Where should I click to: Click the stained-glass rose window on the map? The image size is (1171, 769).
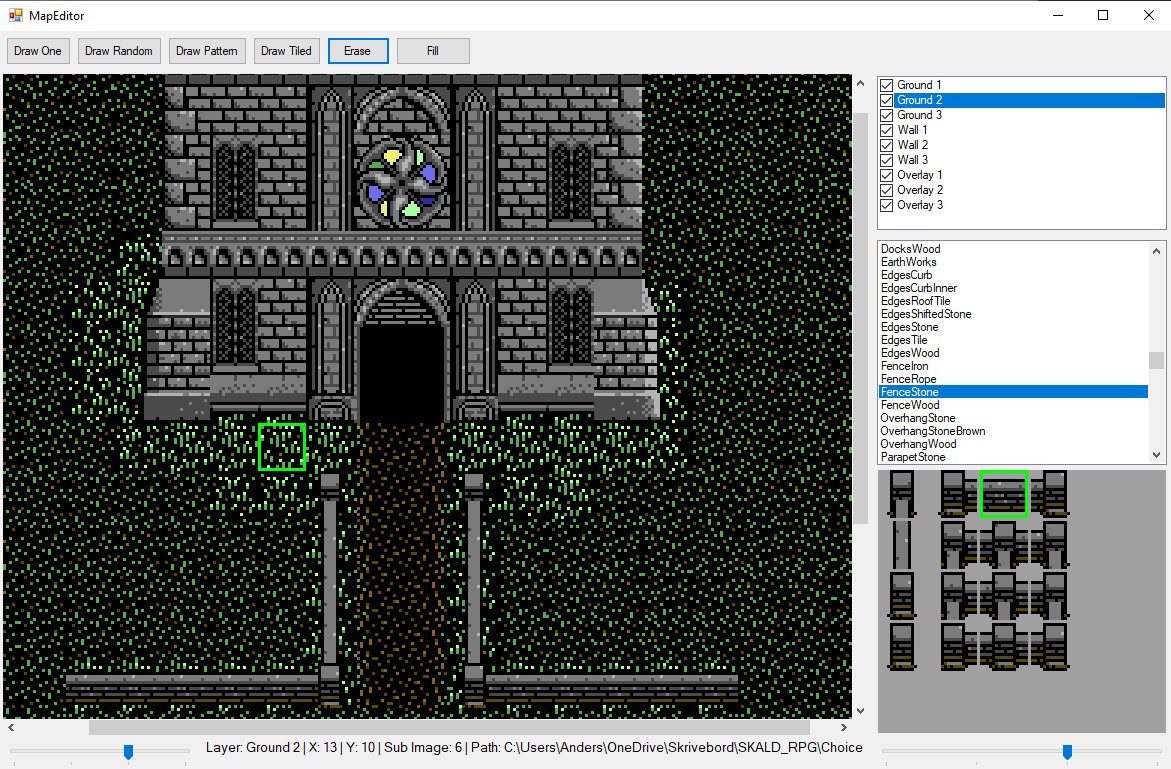(403, 183)
